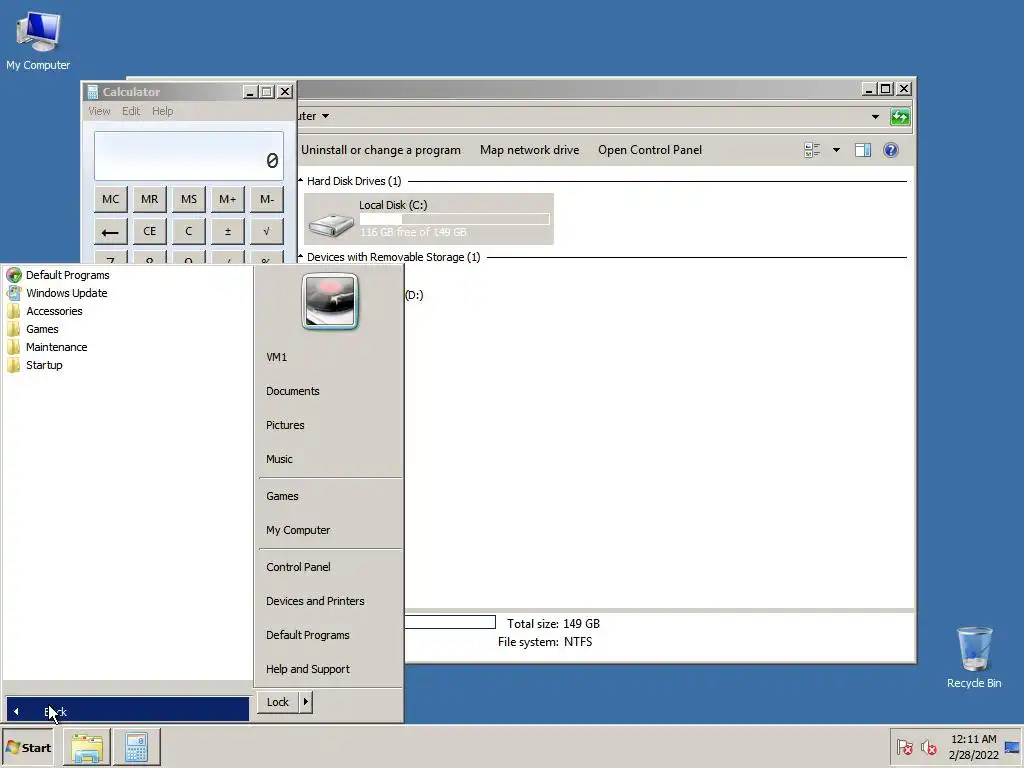Click the square root calculator key
1024x768 pixels.
266,231
